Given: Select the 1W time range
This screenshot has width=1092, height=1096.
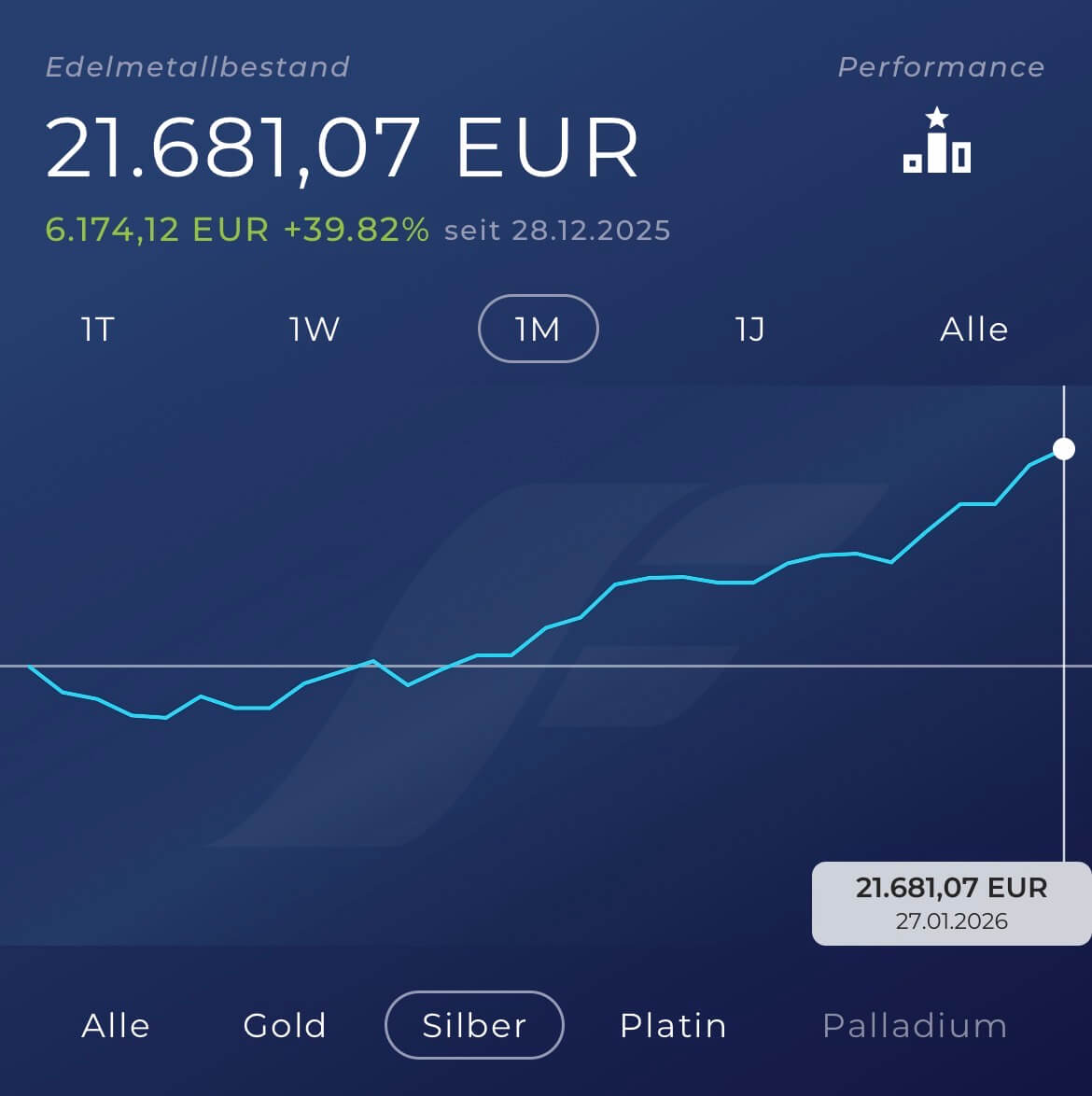Looking at the screenshot, I should [x=315, y=329].
